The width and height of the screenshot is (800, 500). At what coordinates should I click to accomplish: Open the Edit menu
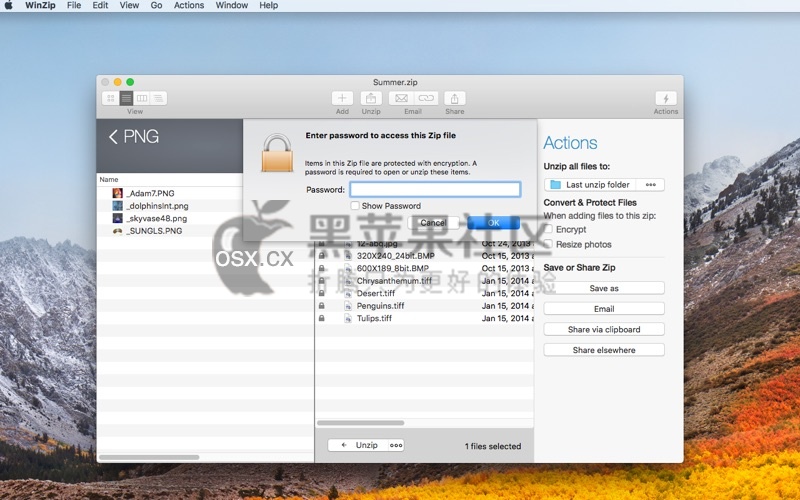click(100, 5)
